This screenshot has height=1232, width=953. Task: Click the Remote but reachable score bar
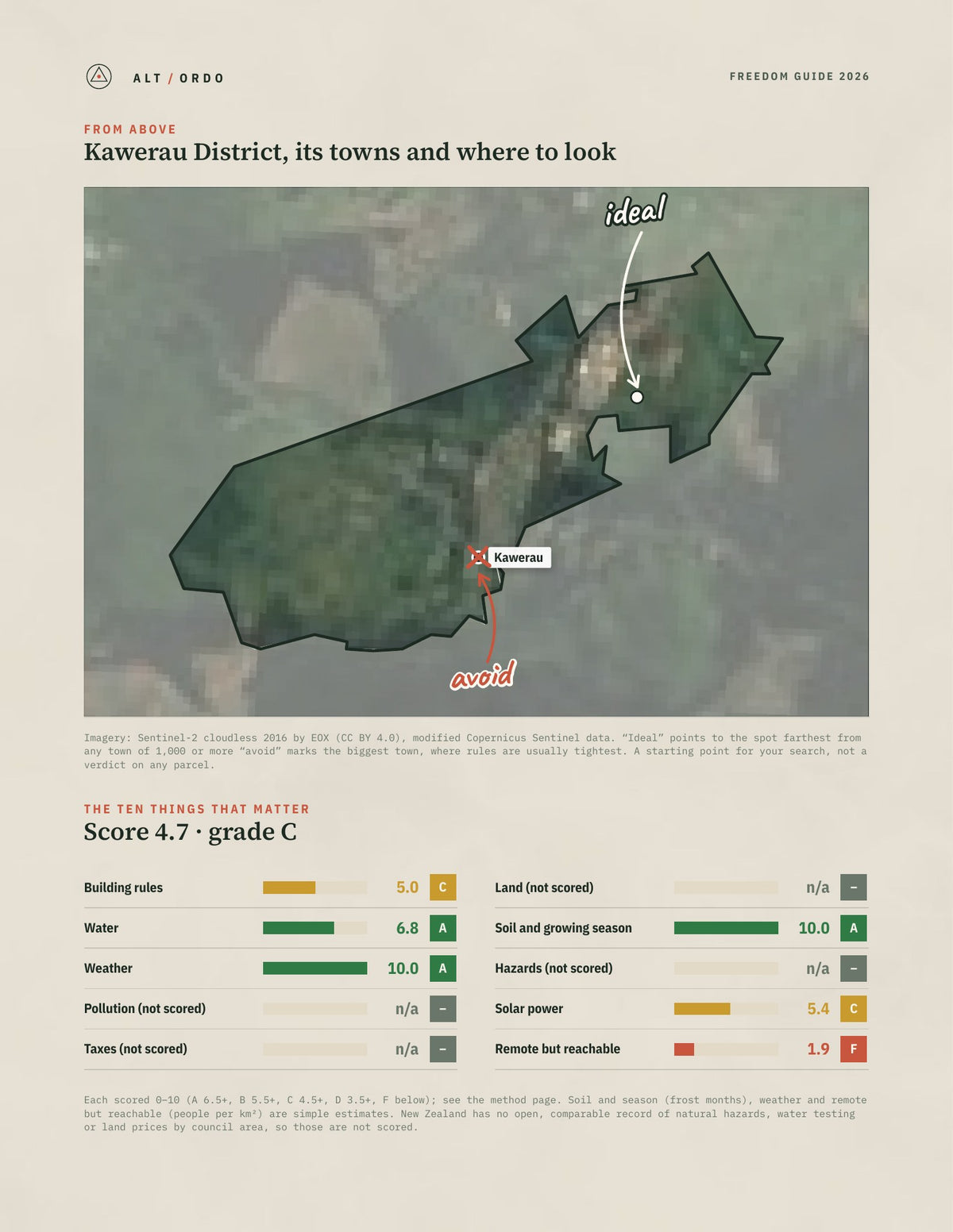click(x=726, y=1049)
